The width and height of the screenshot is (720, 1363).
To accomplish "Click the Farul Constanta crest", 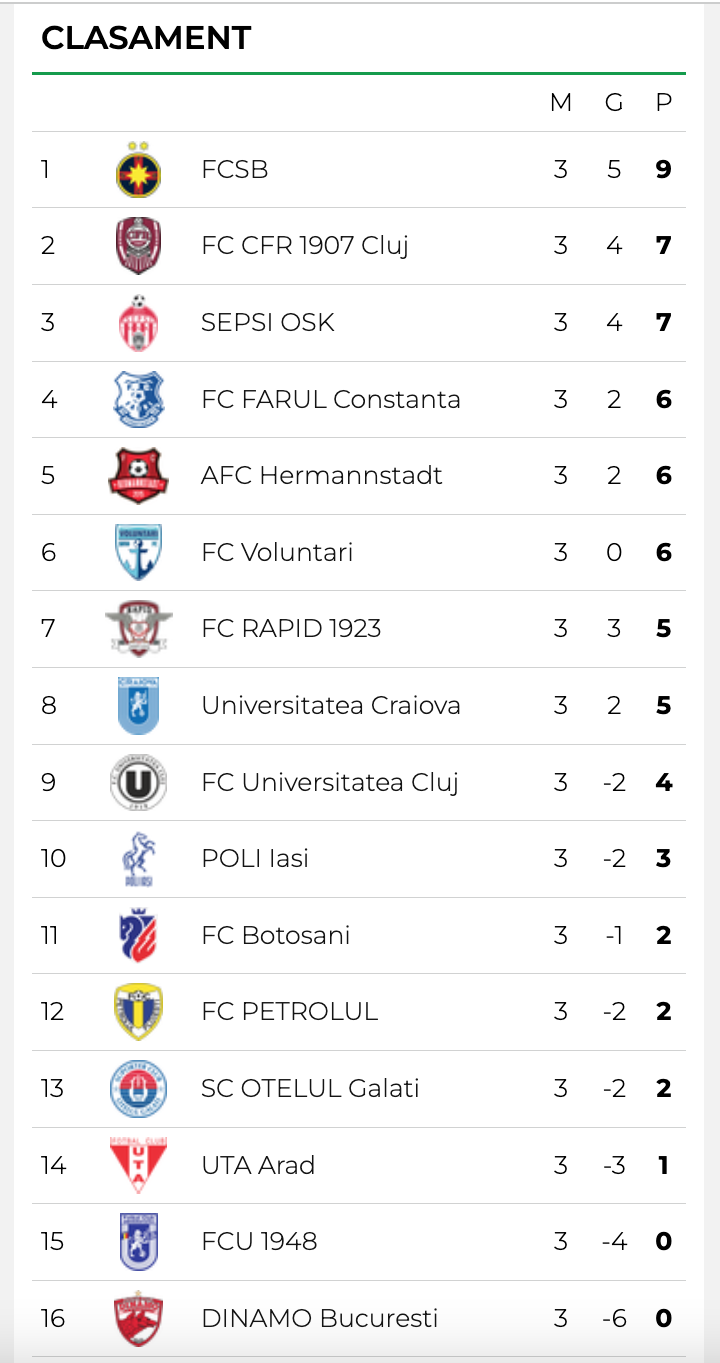I will click(138, 399).
